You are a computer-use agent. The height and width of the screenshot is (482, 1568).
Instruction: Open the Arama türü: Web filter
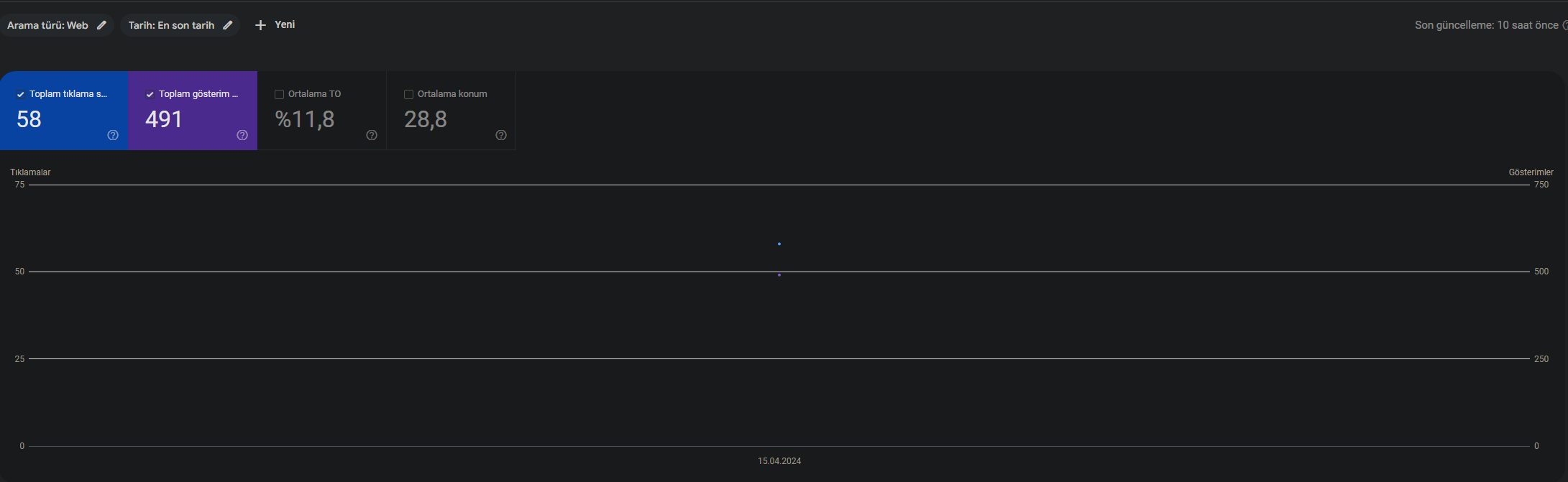point(57,25)
